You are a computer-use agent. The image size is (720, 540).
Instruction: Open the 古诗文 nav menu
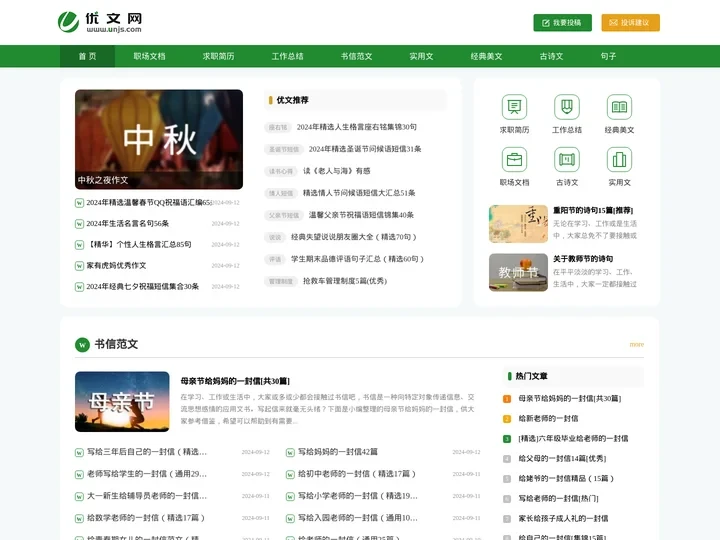pos(551,56)
